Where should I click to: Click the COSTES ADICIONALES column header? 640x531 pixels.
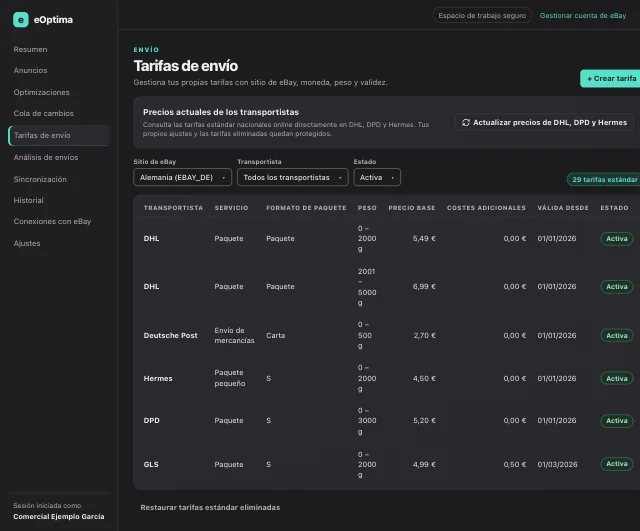point(486,208)
